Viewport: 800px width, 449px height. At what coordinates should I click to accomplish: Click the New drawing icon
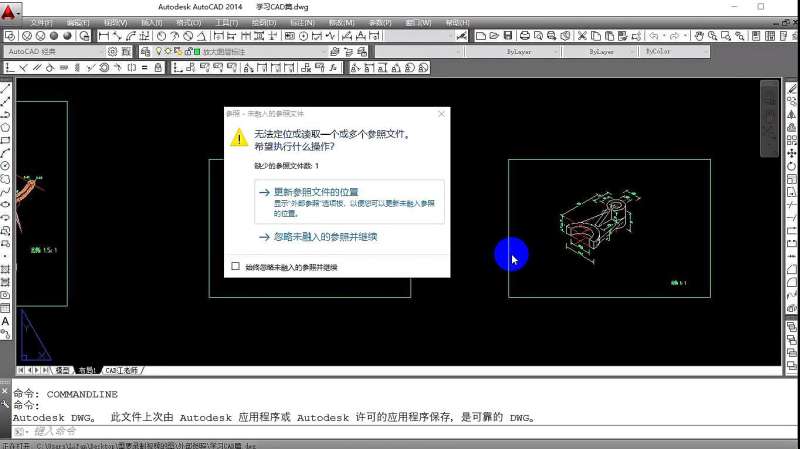480,36
